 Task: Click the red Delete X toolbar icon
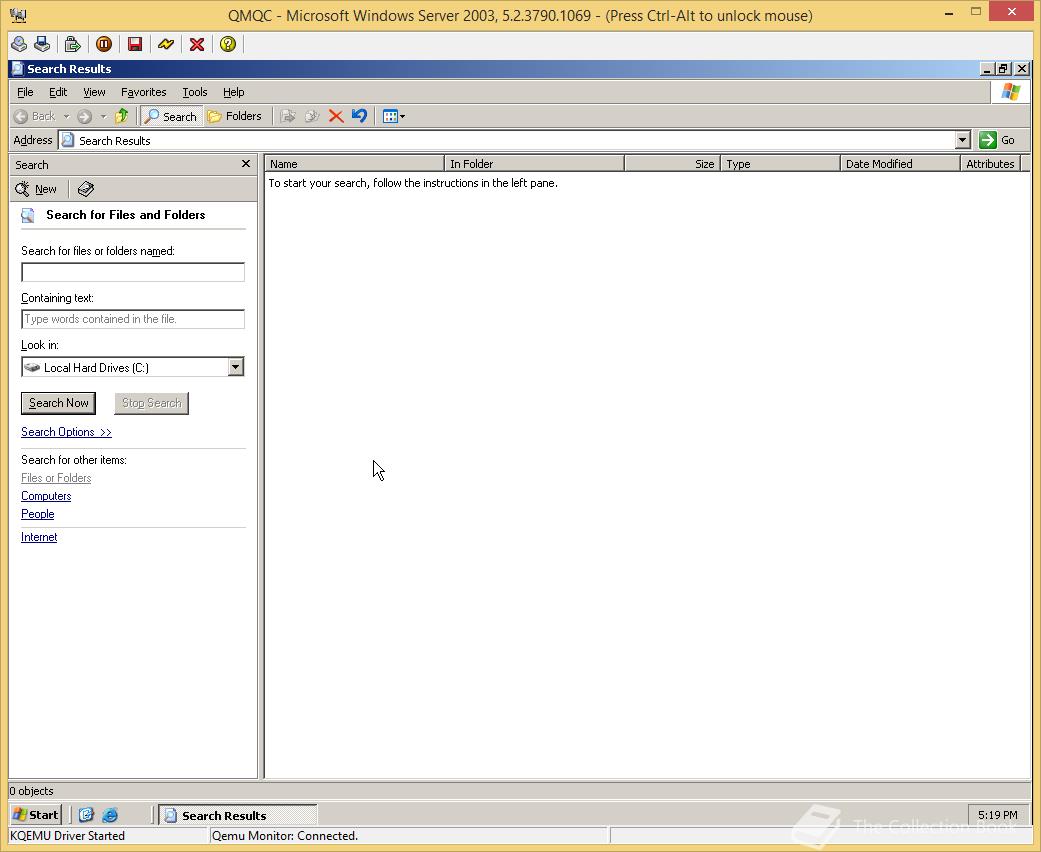tap(336, 116)
